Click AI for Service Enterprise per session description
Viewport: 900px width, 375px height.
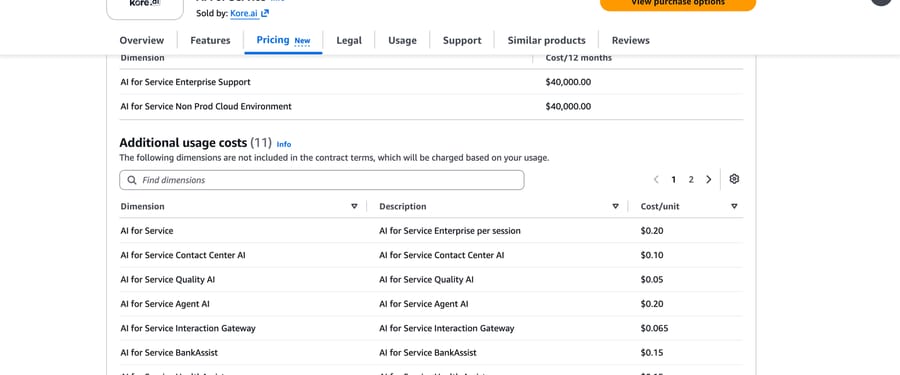(x=449, y=231)
